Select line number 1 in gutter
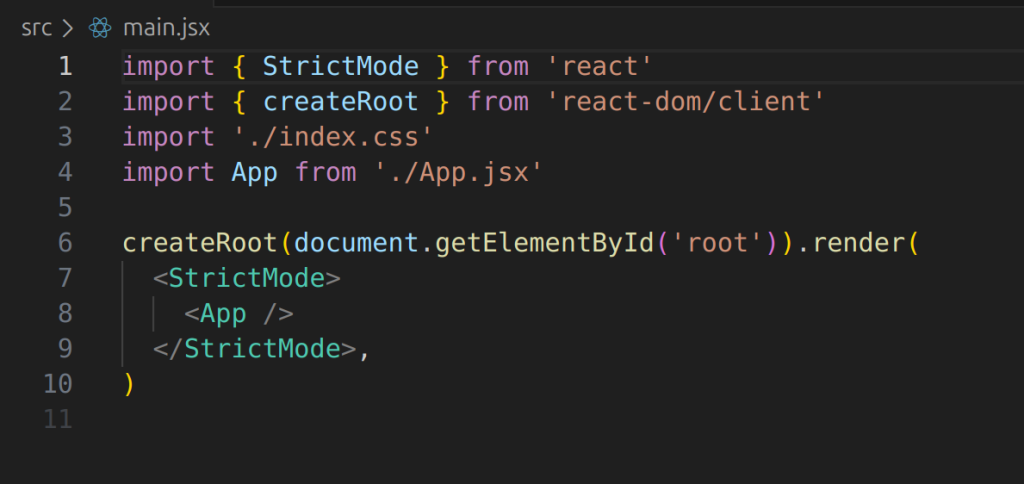 (x=64, y=67)
